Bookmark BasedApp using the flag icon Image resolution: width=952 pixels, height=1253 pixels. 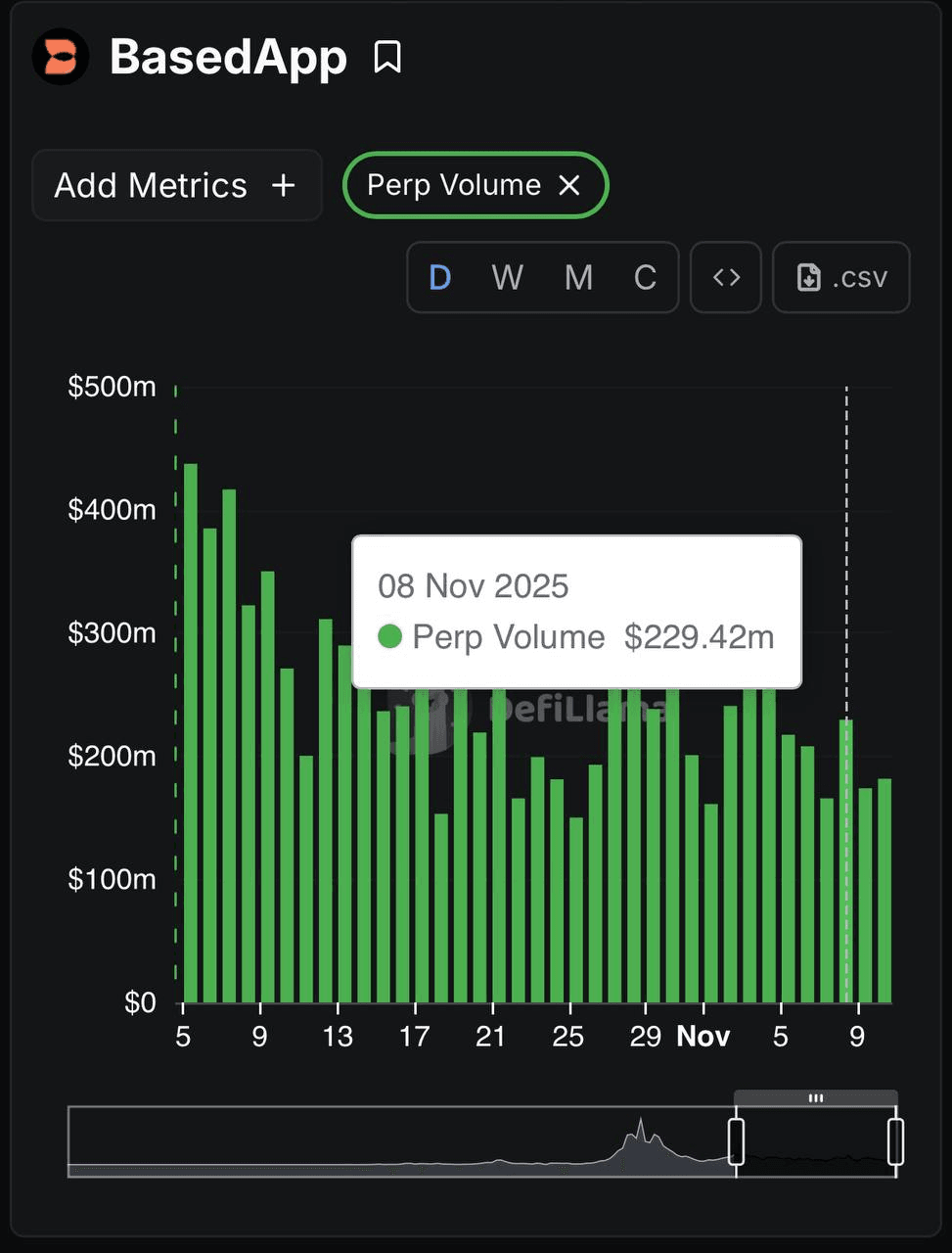tap(388, 57)
